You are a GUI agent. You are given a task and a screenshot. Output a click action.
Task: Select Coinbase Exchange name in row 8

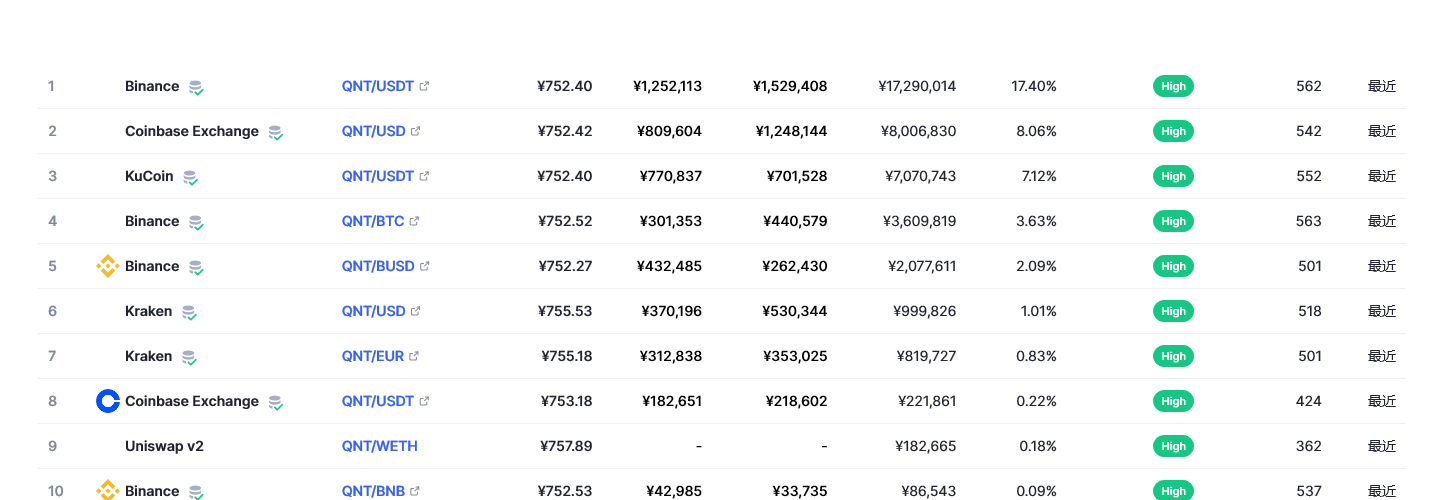pos(192,401)
